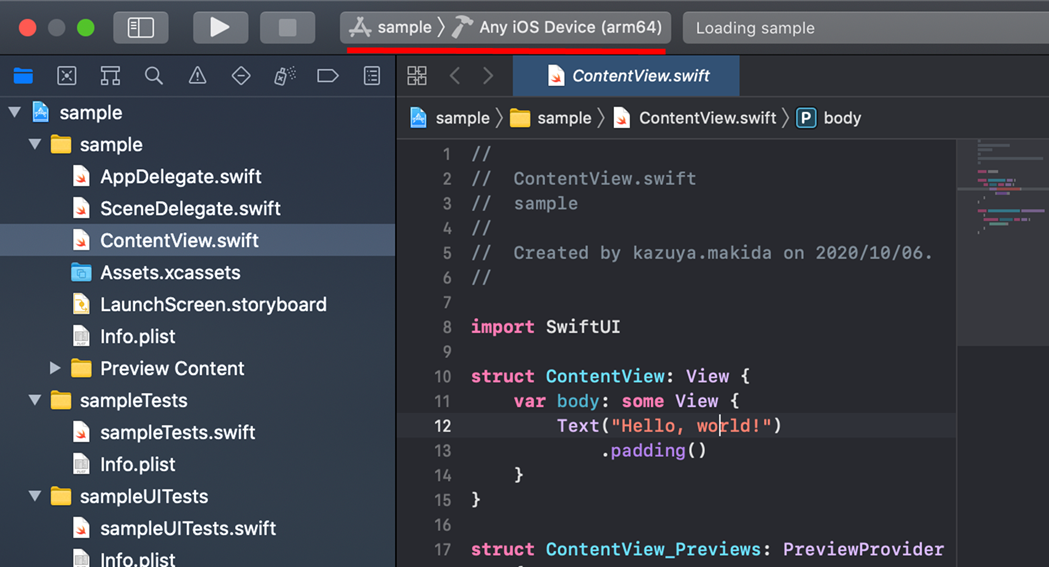Open Info.plist under sampleTests
The image size is (1049, 567).
[197, 464]
